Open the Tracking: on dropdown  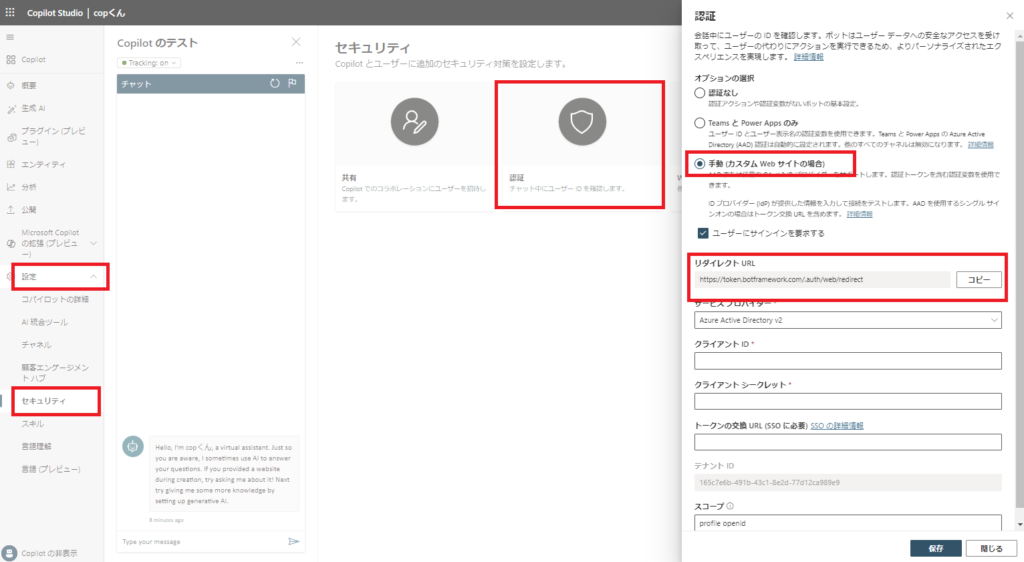149,63
